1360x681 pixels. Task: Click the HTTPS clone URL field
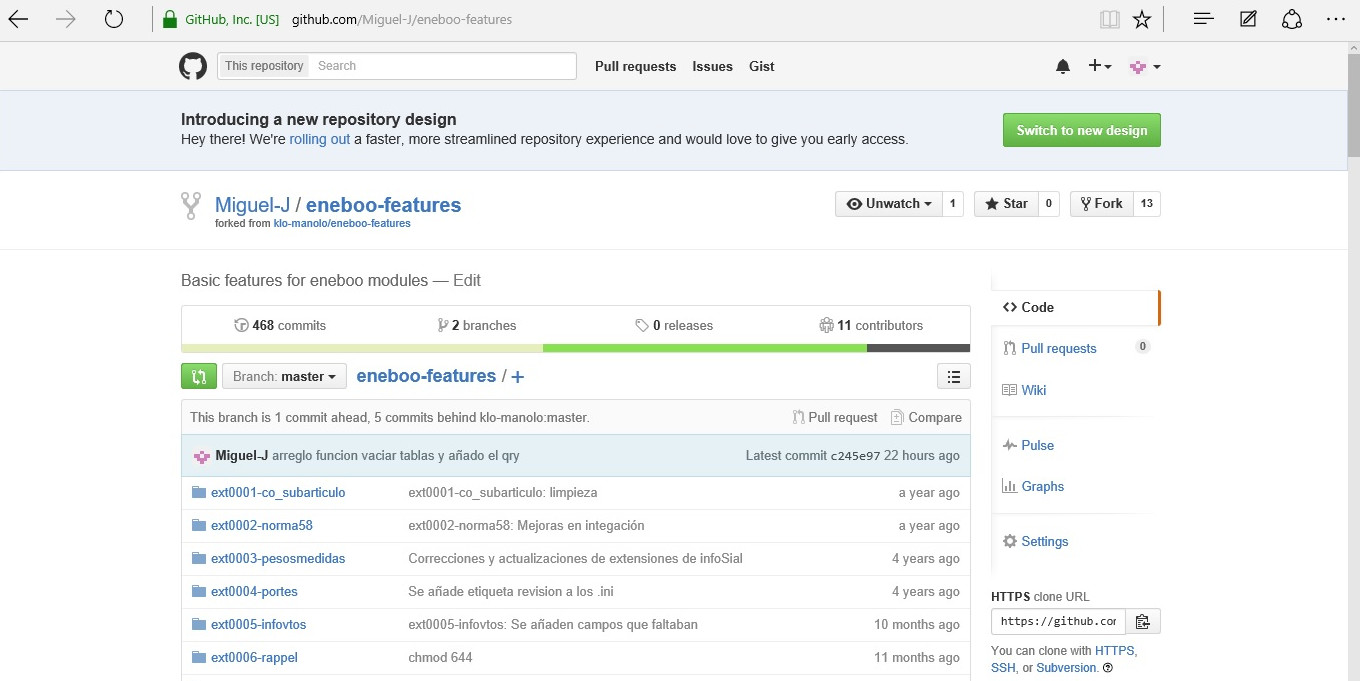[1058, 621]
